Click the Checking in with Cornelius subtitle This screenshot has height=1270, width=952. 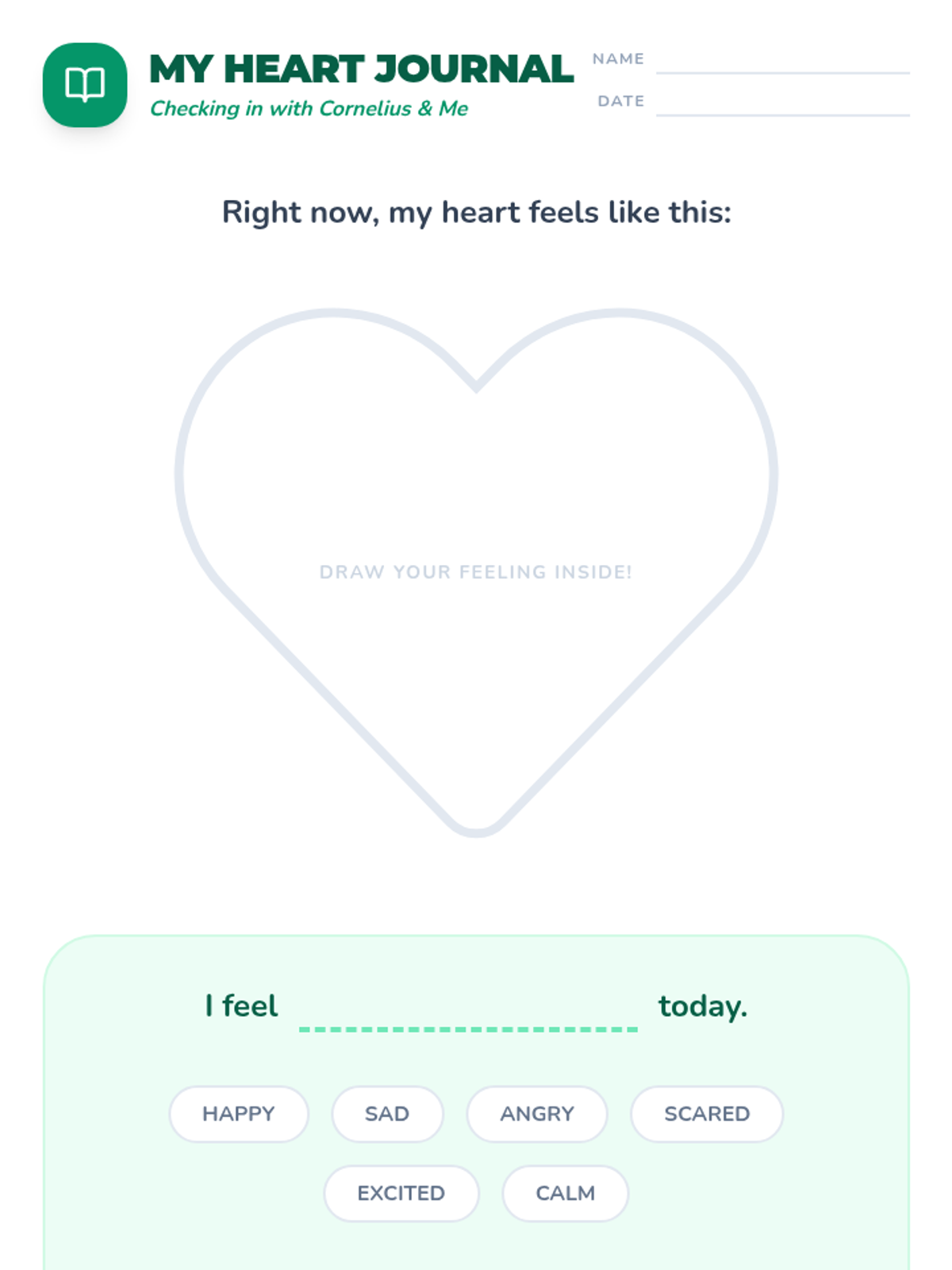pyautogui.click(x=309, y=109)
